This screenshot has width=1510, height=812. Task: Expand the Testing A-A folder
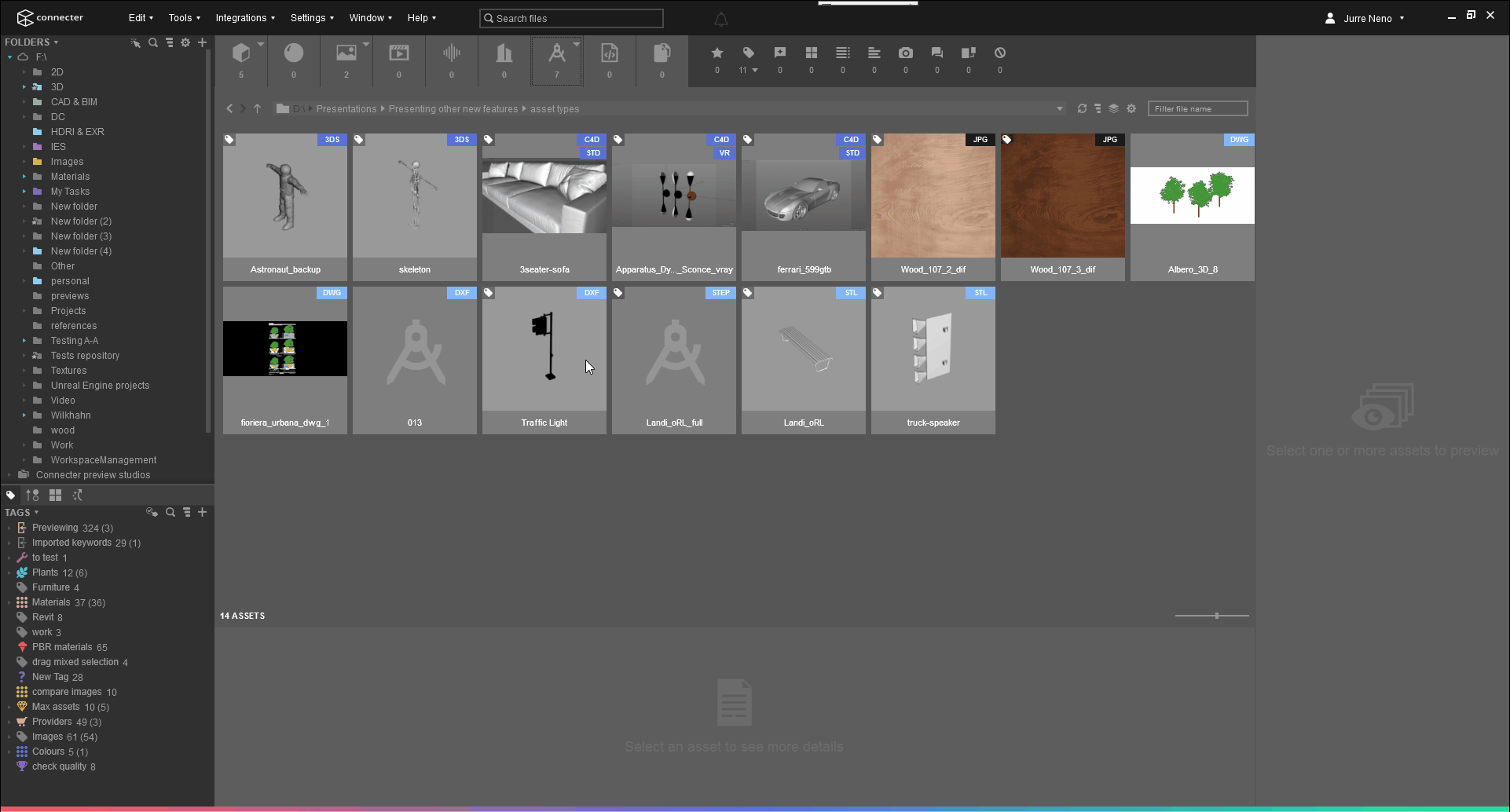tap(23, 340)
